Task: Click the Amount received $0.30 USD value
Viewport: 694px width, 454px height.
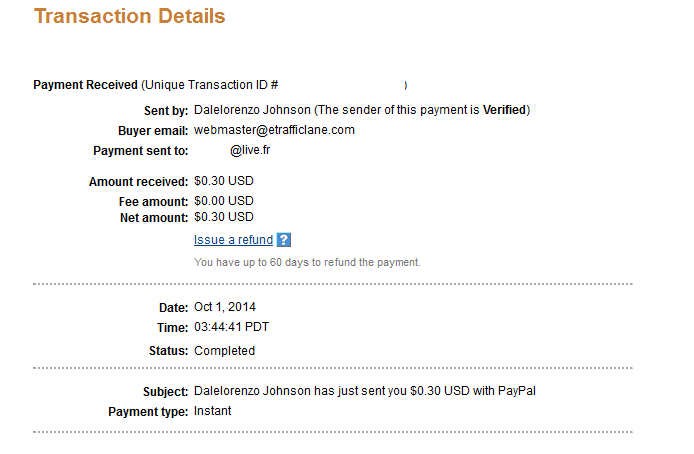Action: [x=224, y=181]
